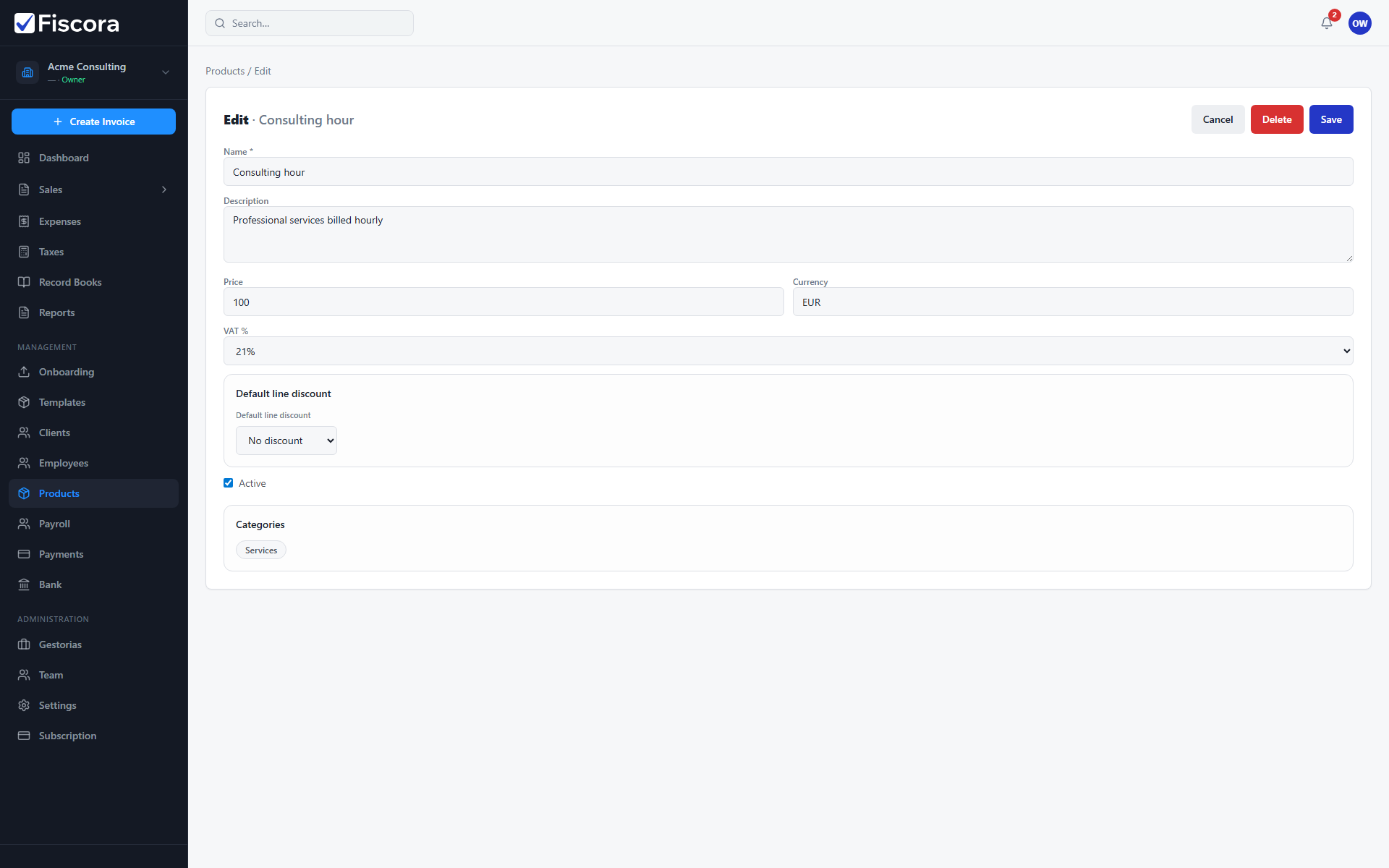Grab the Description textarea resize handle
Screen dimensions: 1389x868
click(1348, 258)
